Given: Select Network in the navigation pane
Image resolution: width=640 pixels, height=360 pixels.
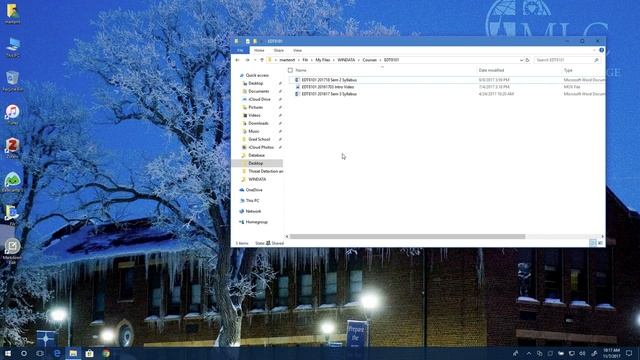Looking at the screenshot, I should (253, 211).
